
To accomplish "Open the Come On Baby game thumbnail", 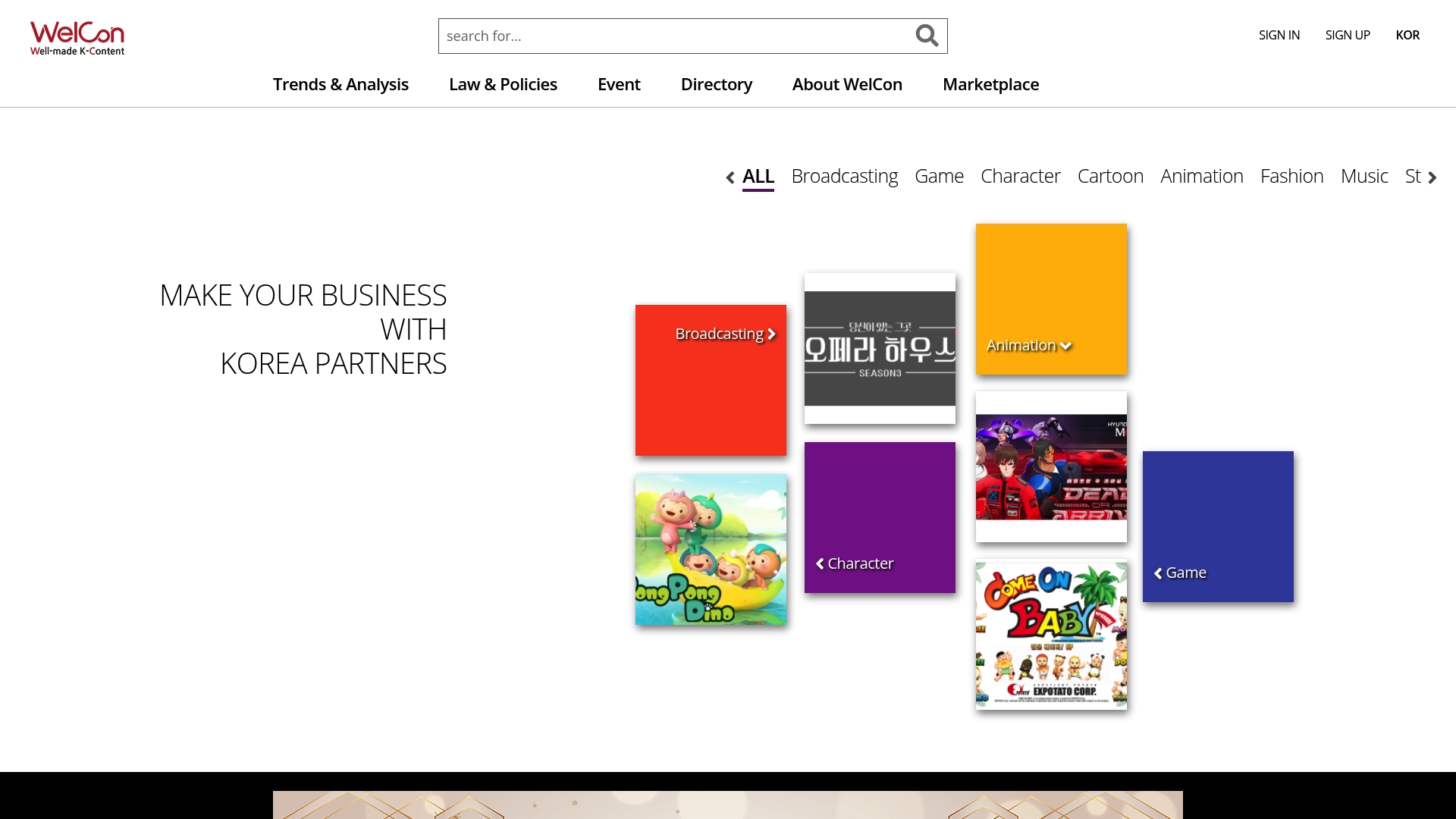I will click(1051, 635).
